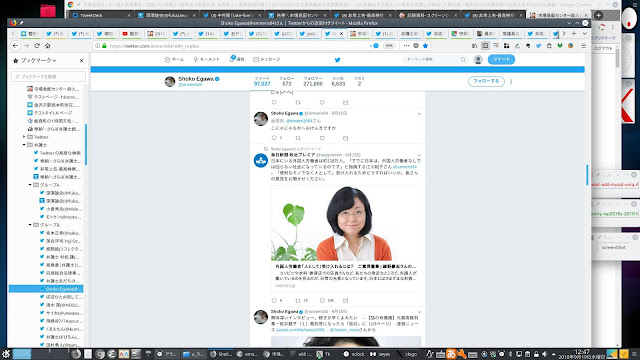Image resolution: width=640 pixels, height=360 pixels.
Task: Toggle Firefox sidebar button
Action: pyautogui.click(x=485, y=46)
